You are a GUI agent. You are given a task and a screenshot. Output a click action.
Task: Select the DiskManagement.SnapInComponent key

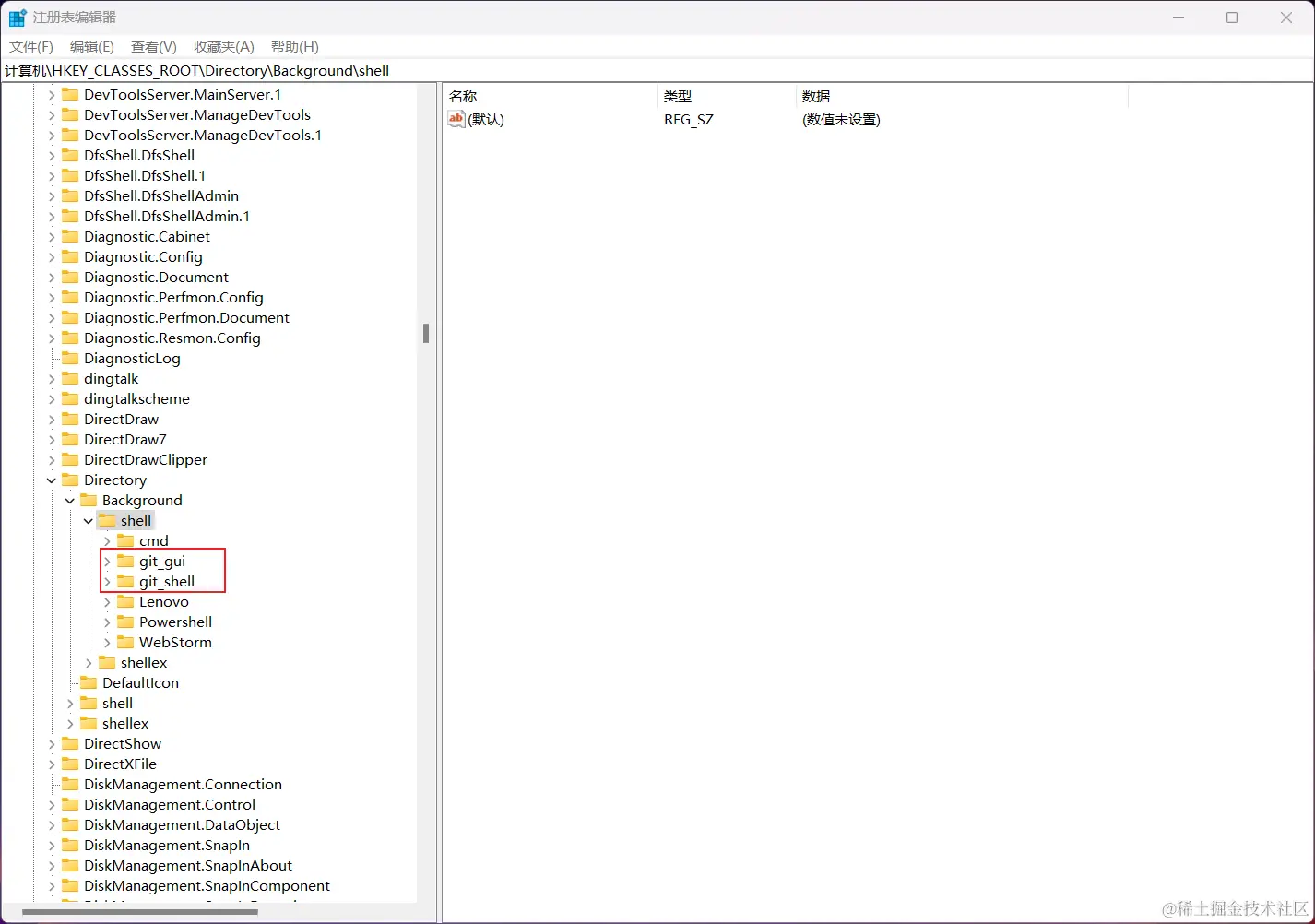pyautogui.click(x=207, y=885)
